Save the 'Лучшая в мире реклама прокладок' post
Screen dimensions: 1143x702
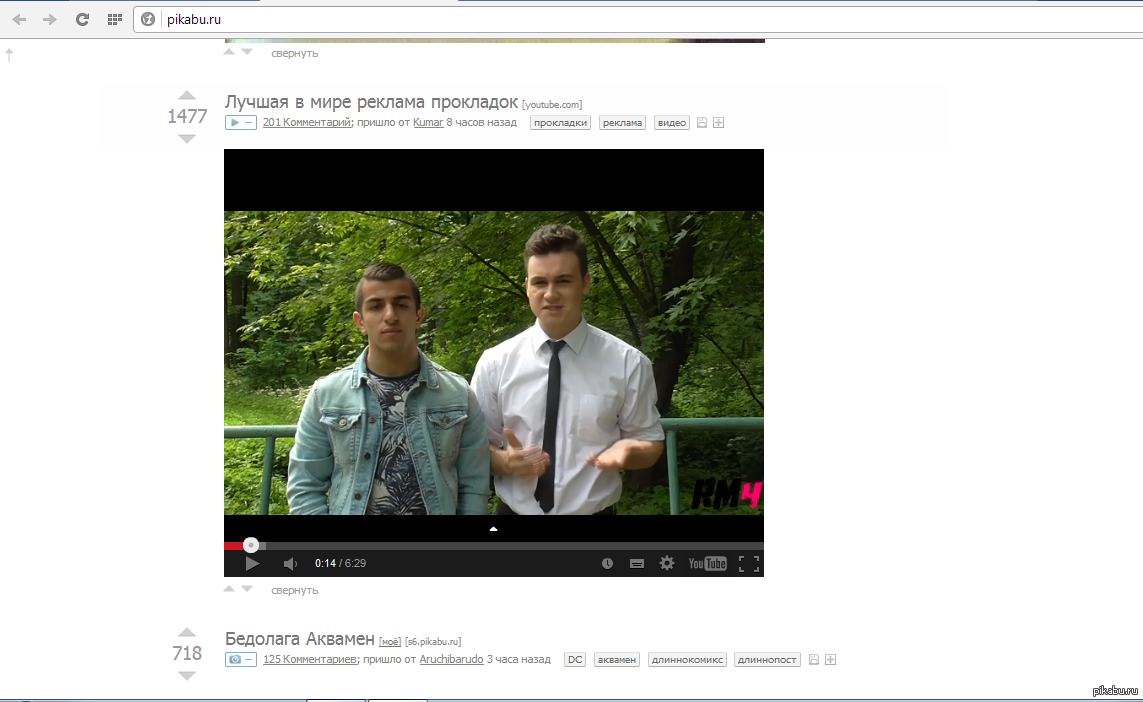point(702,123)
